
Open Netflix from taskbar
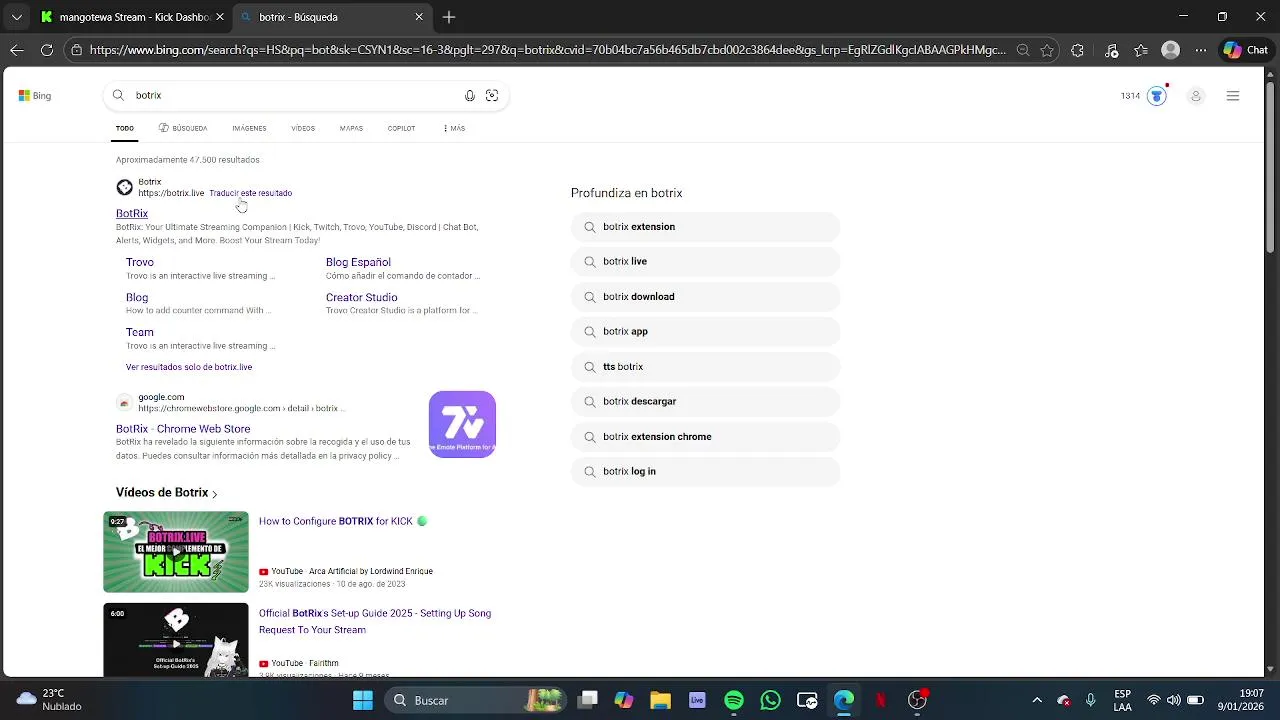click(x=880, y=700)
